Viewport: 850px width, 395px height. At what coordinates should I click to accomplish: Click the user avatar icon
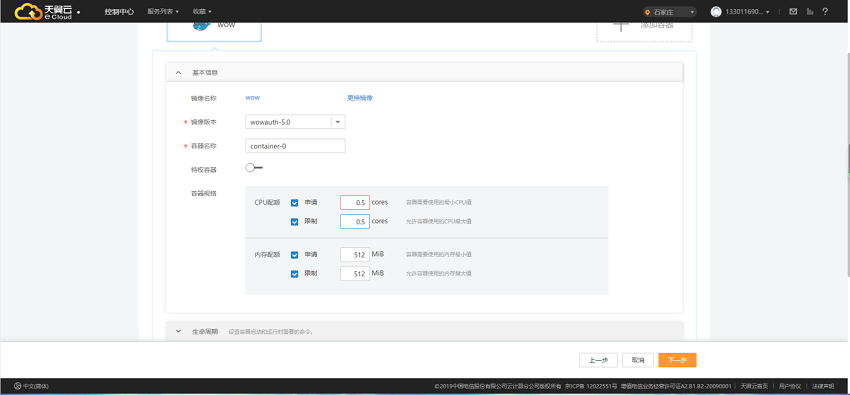(716, 11)
